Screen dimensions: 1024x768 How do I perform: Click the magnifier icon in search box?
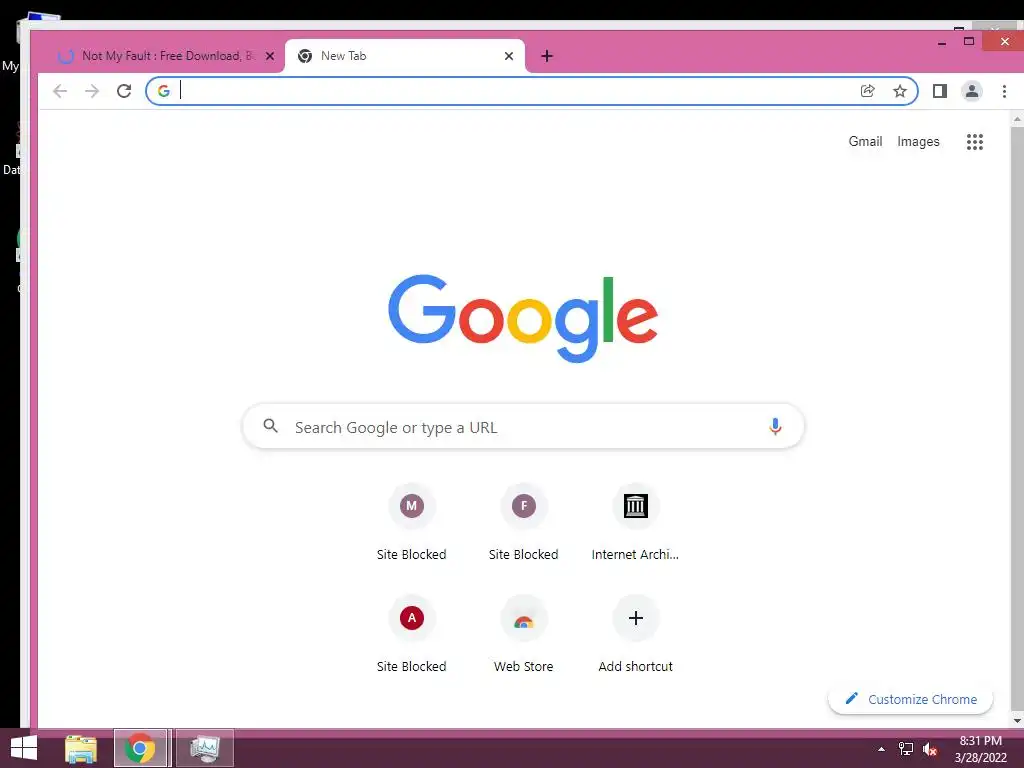pos(270,426)
